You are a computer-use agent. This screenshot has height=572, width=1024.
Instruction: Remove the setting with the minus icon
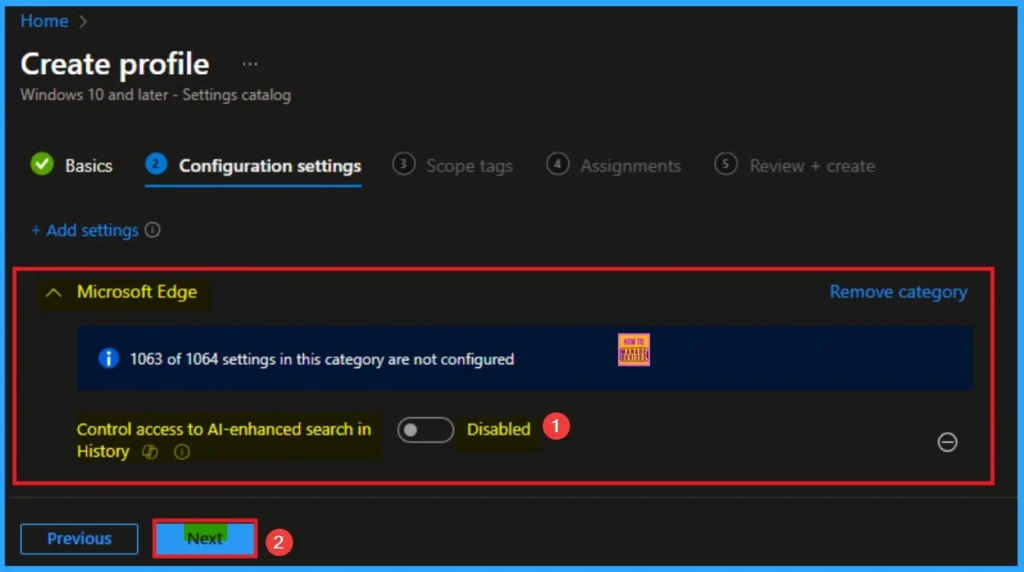[x=947, y=442]
